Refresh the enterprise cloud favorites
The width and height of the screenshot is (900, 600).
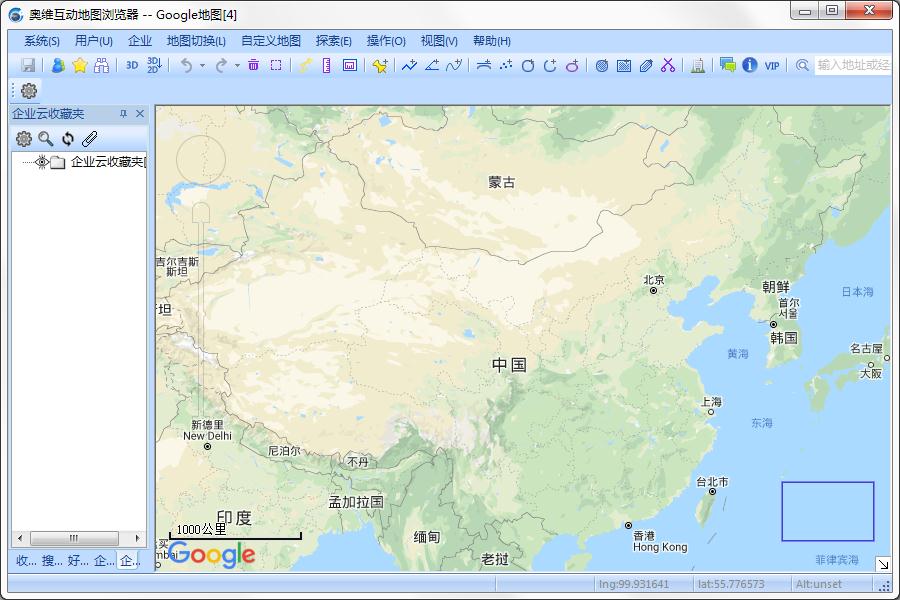(66, 139)
